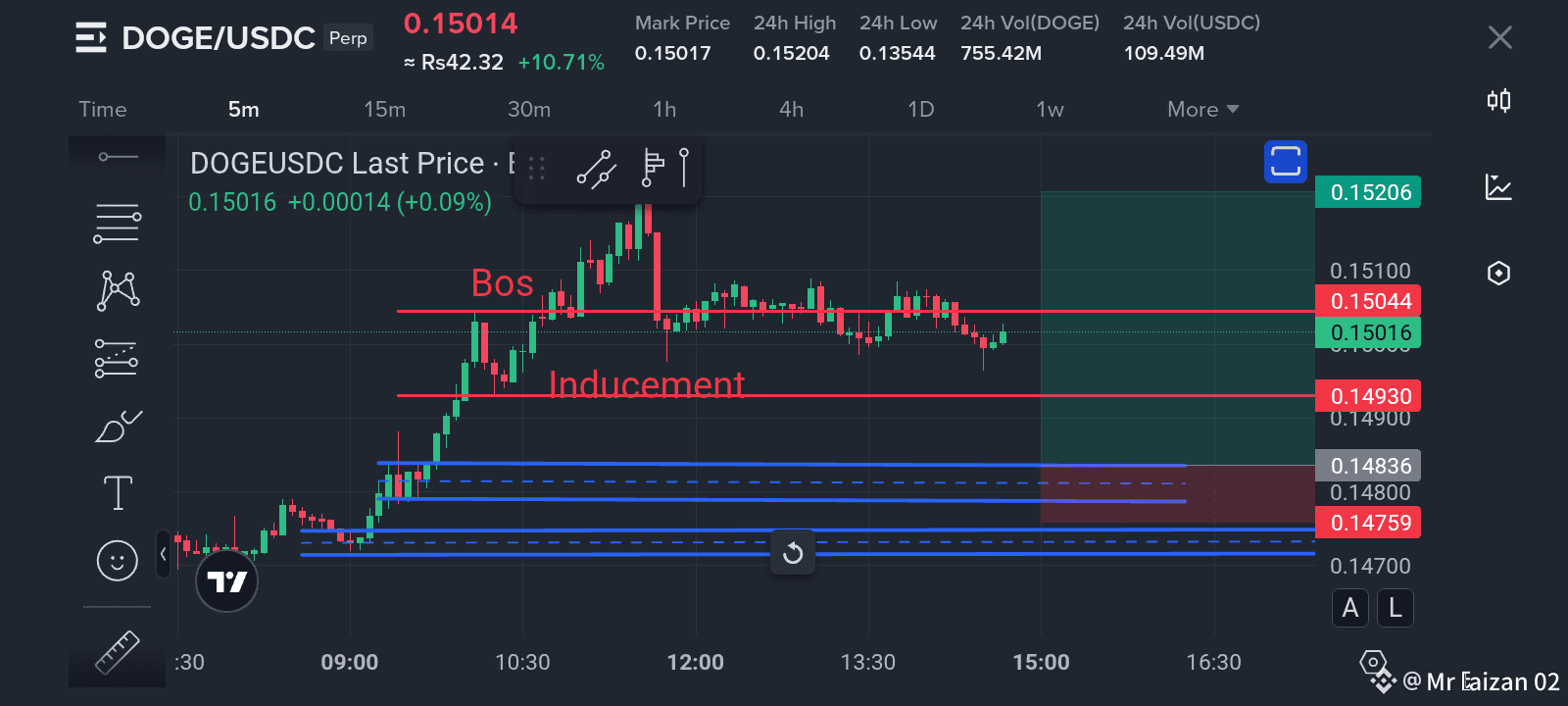Select the Text tool
The image size is (1568, 706).
[118, 493]
